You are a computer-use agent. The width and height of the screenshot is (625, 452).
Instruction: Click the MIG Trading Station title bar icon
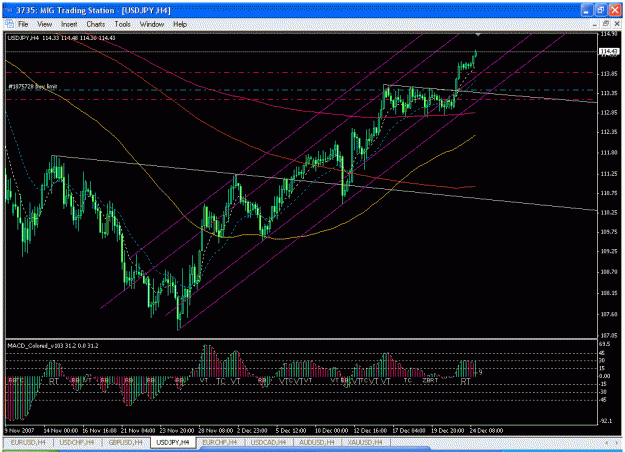point(8,10)
